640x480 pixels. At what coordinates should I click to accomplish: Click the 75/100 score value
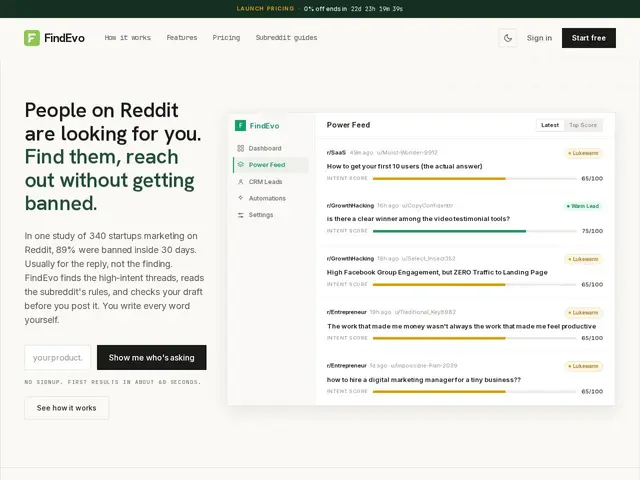(592, 231)
